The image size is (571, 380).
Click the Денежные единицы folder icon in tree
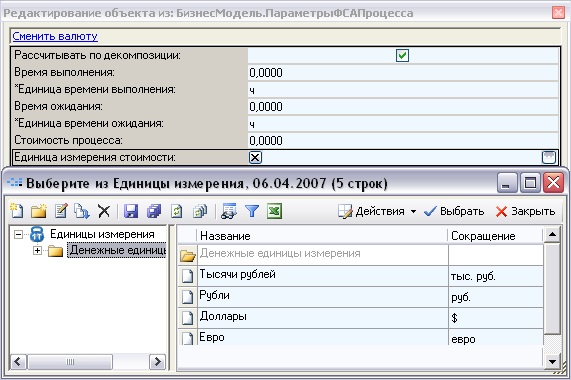[55, 251]
